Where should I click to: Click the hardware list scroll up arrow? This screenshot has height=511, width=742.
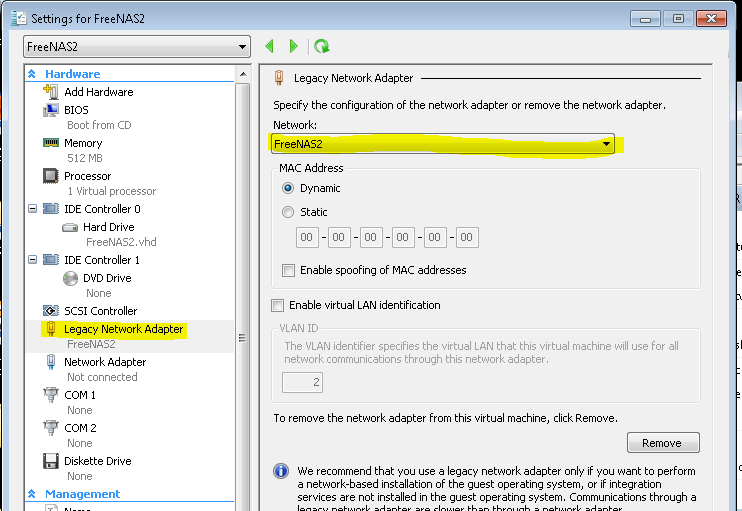(x=243, y=74)
